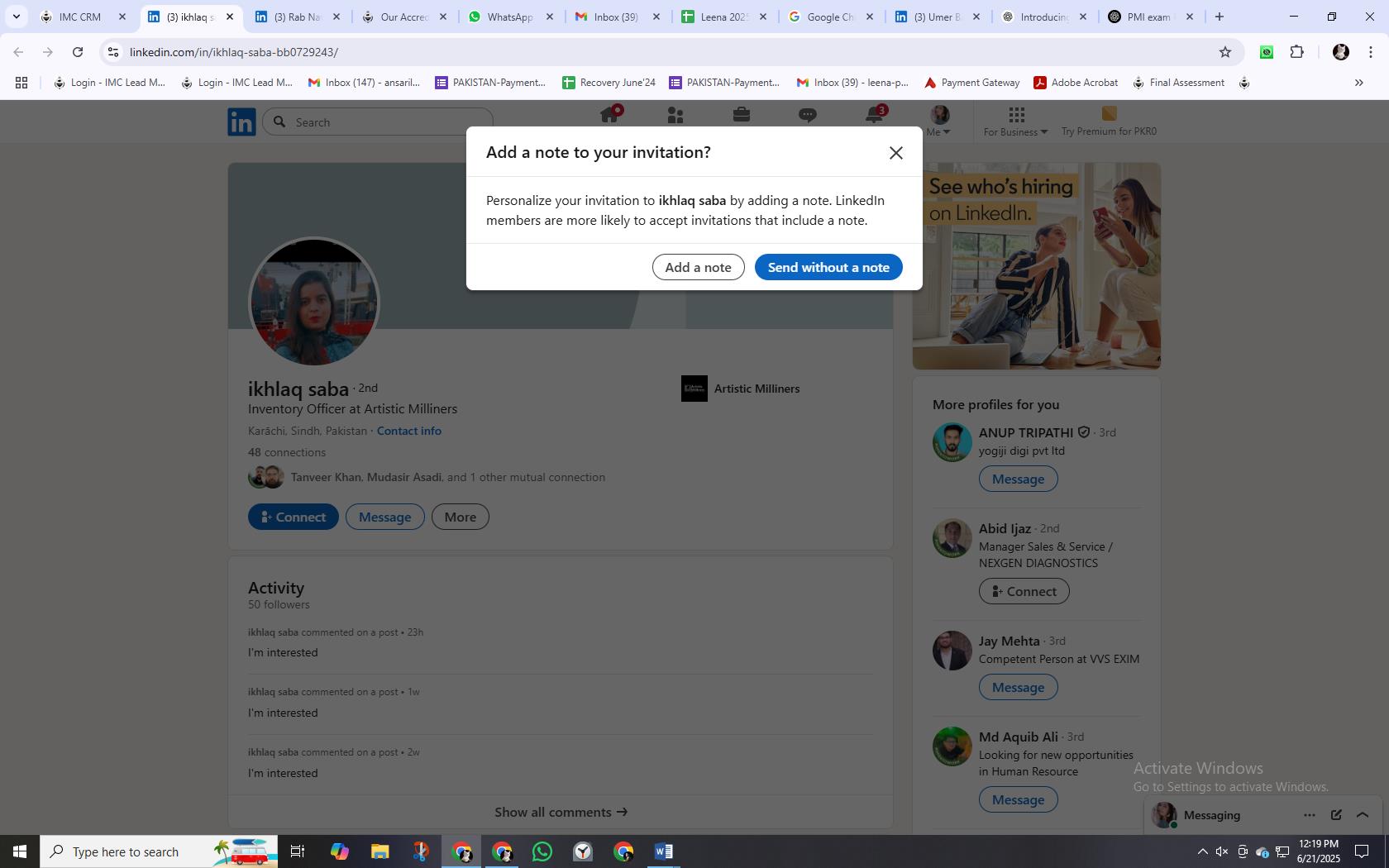Click the address bar URL
1389x868 pixels.
234,52
